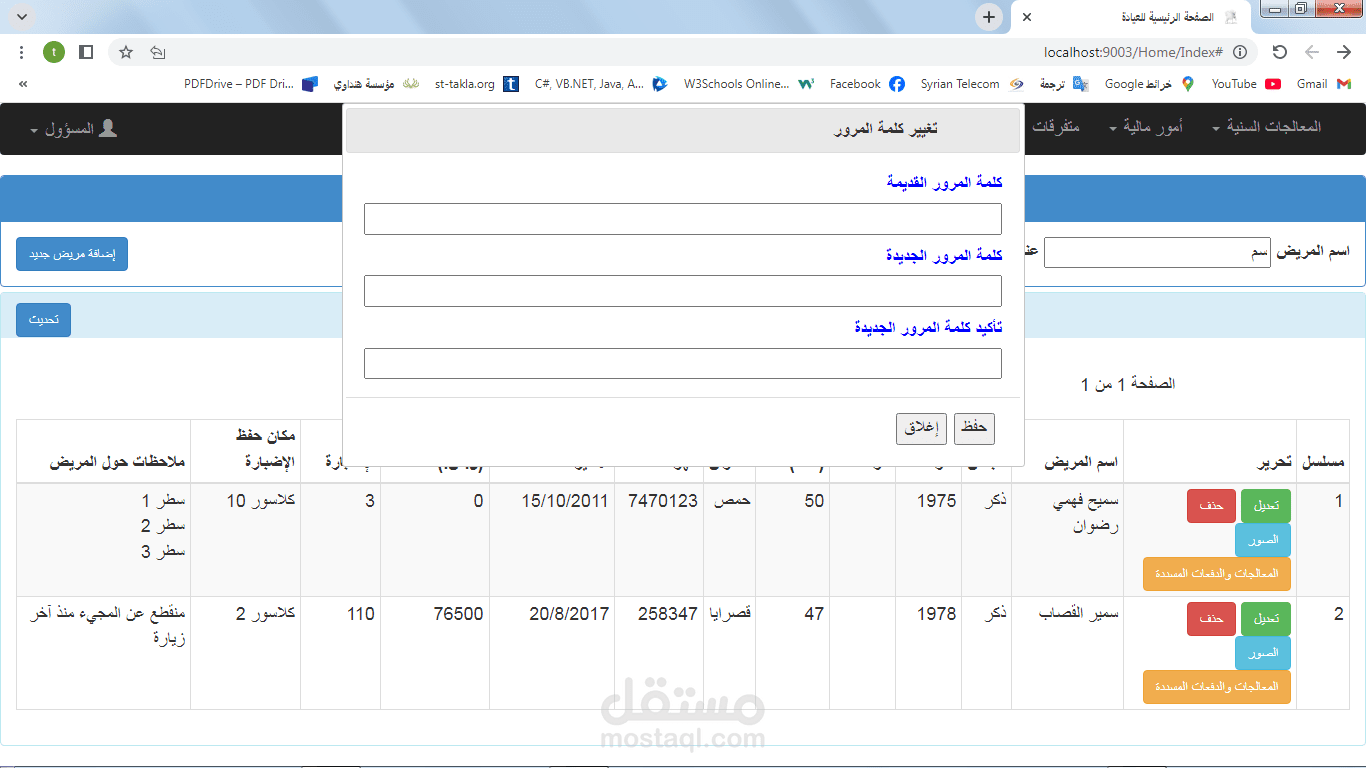Expand the المسؤول dropdown caret
The image size is (1366, 768).
tap(34, 131)
